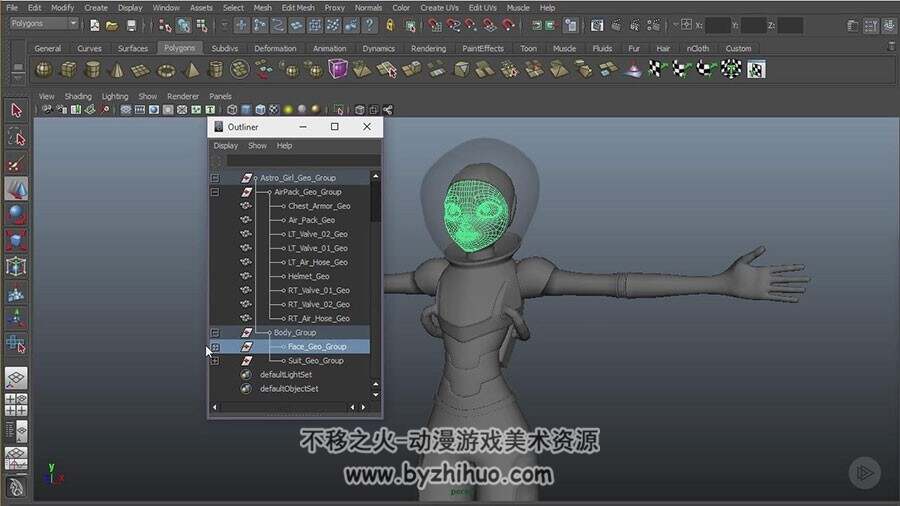Activate the Rotate tool sphere icon
The height and width of the screenshot is (506, 900).
click(16, 215)
